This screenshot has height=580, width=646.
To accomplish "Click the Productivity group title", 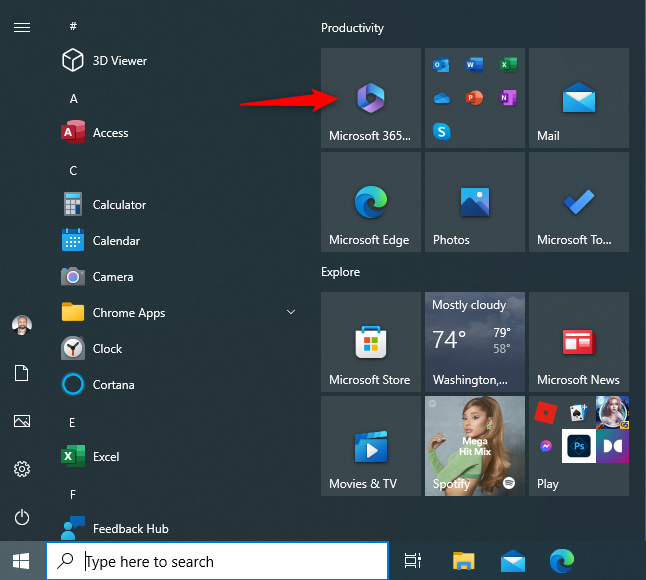I will 352,28.
